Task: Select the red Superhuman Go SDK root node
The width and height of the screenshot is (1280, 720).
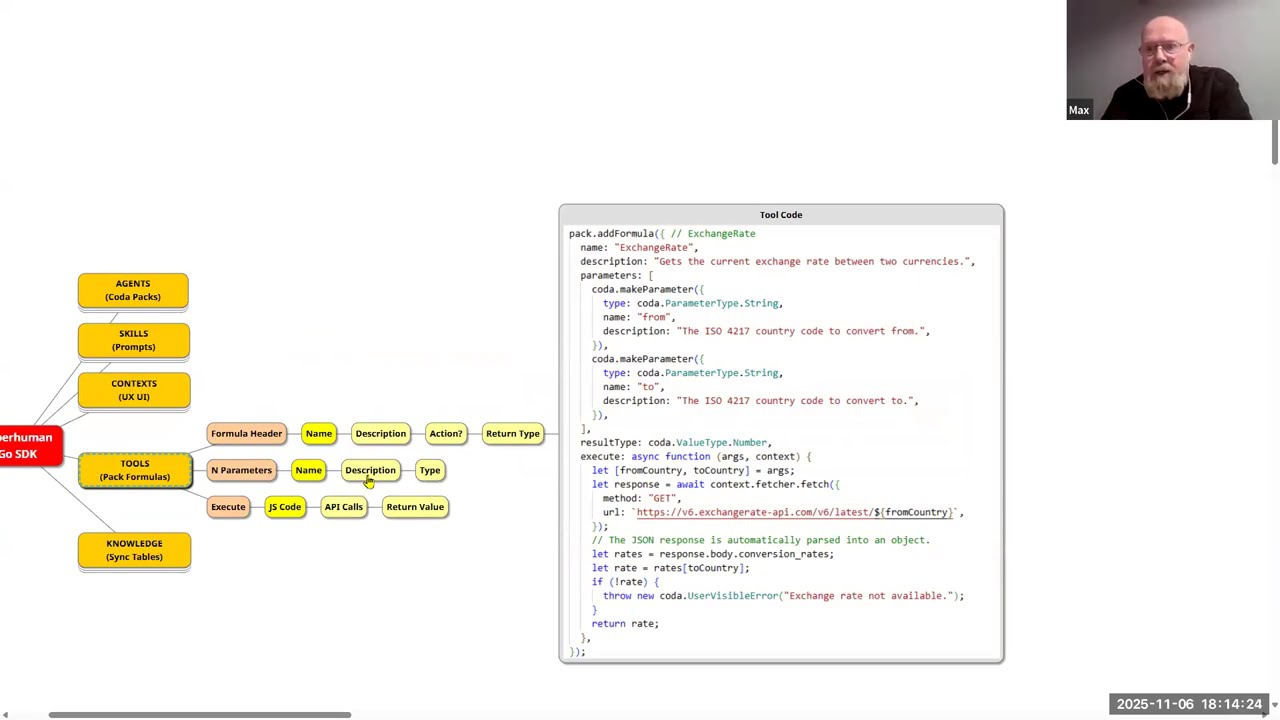Action: 31,446
